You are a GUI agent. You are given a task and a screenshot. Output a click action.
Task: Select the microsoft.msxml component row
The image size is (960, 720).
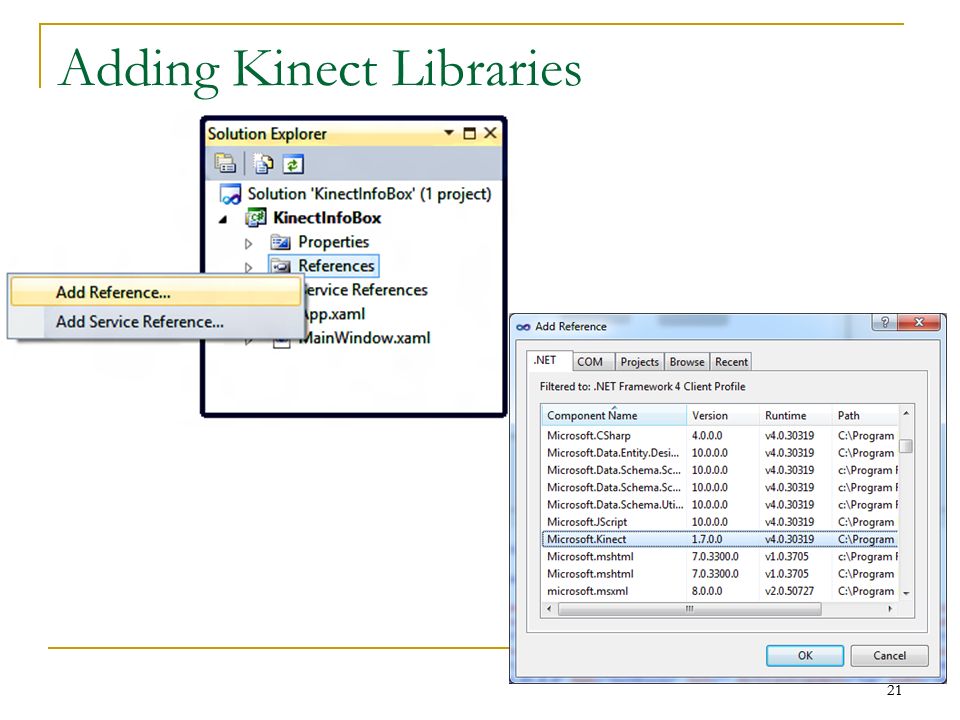[x=720, y=591]
